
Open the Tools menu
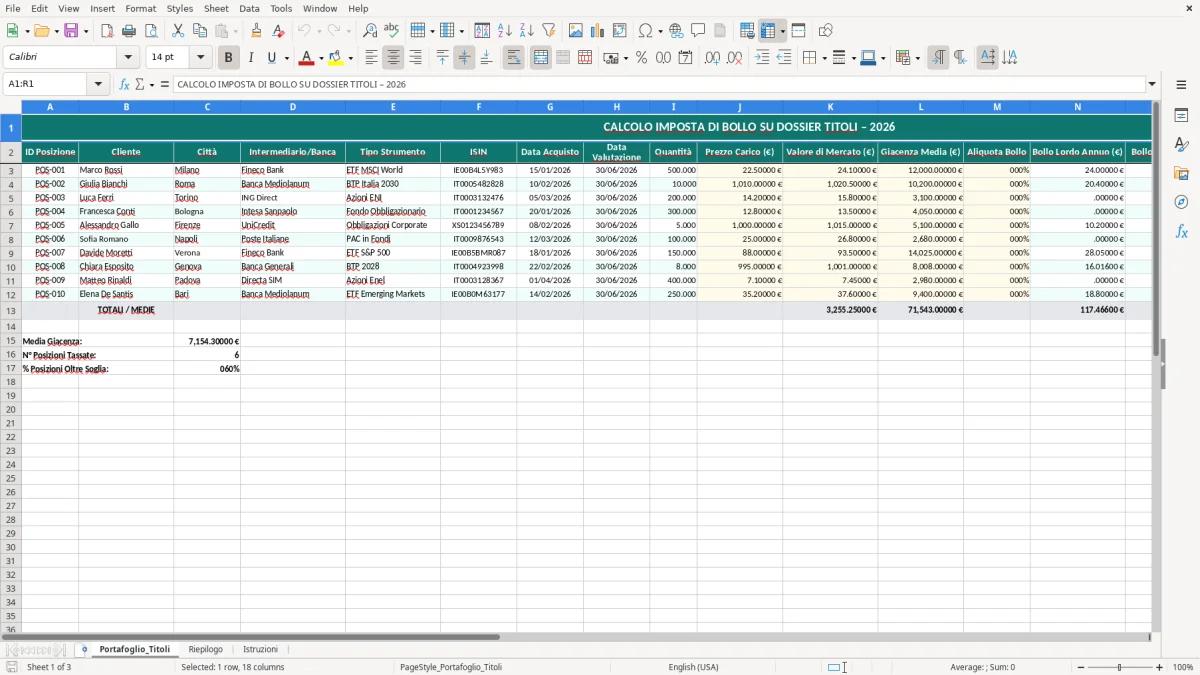point(281,8)
